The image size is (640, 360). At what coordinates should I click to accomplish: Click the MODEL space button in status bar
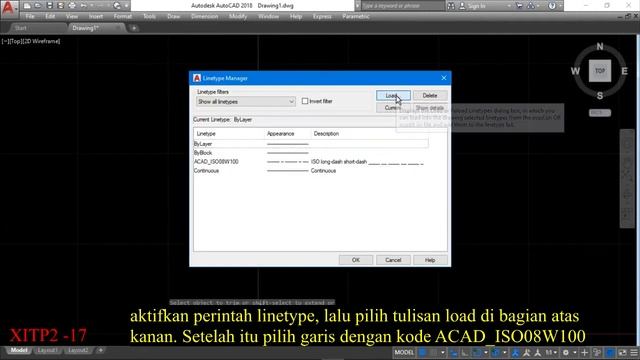pos(404,352)
